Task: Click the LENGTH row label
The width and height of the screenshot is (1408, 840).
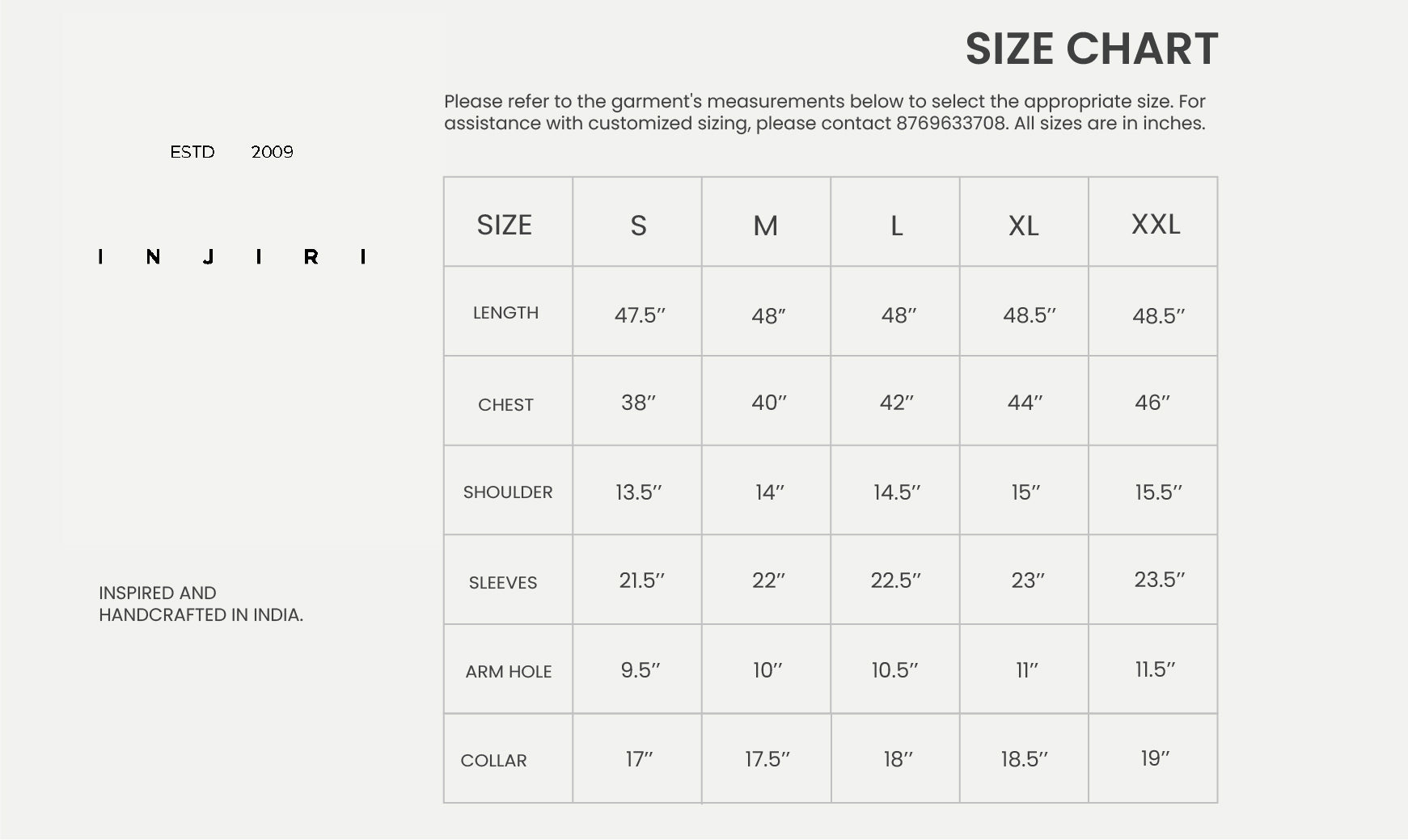Action: click(x=505, y=313)
